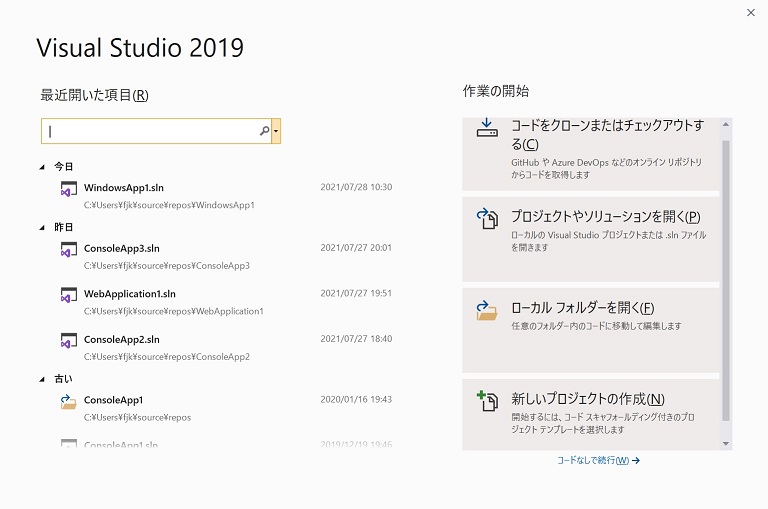The image size is (768, 509).
Task: Click the ConsoleApp2.sln solution icon
Action: (69, 340)
